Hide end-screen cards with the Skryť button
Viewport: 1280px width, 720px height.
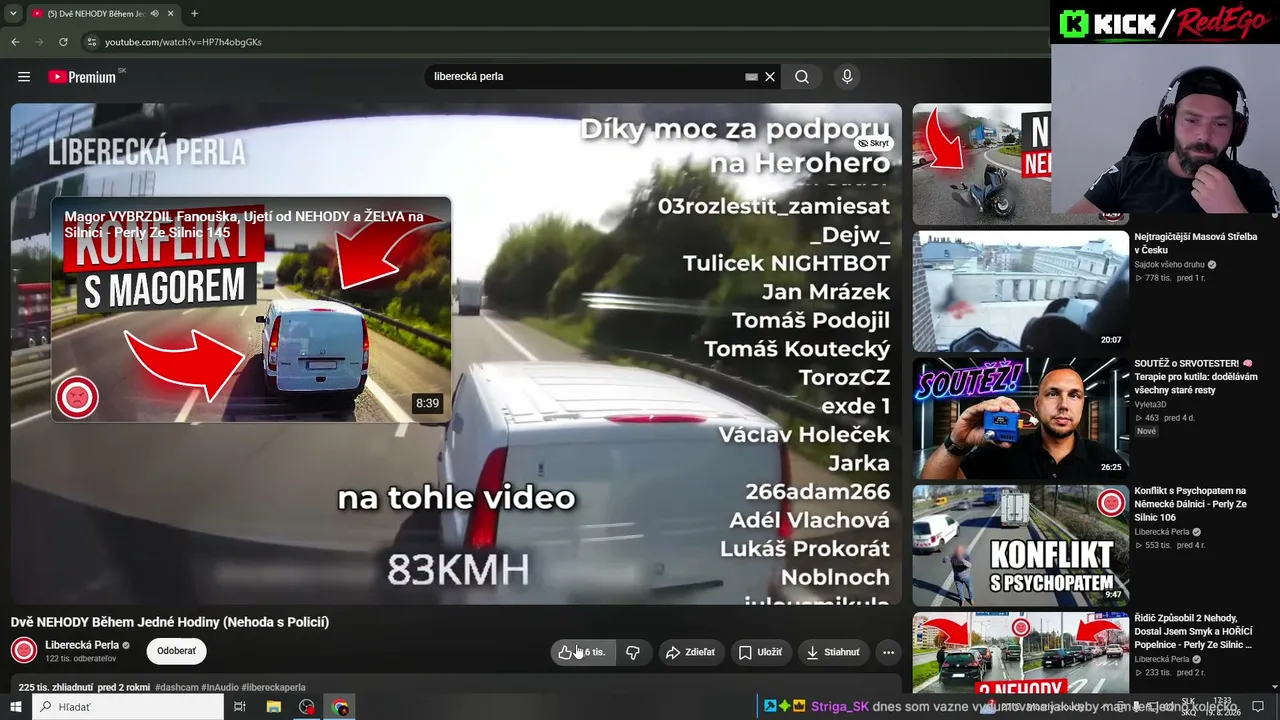(x=874, y=143)
